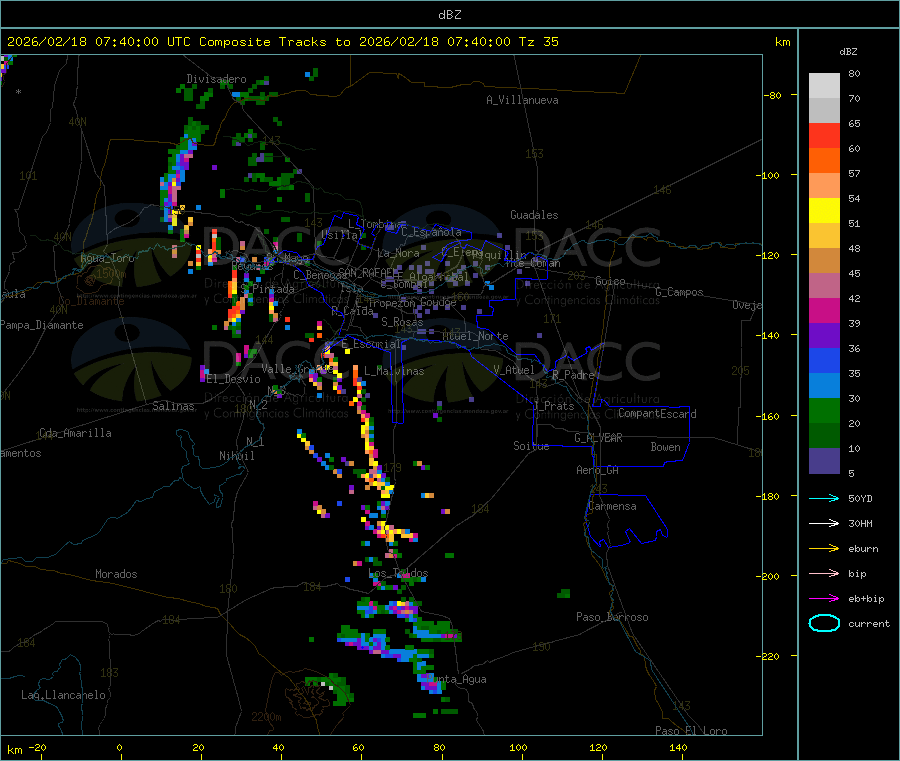Click the Paso_Barroso label
Viewport: 900px width, 761px height.
tap(612, 618)
